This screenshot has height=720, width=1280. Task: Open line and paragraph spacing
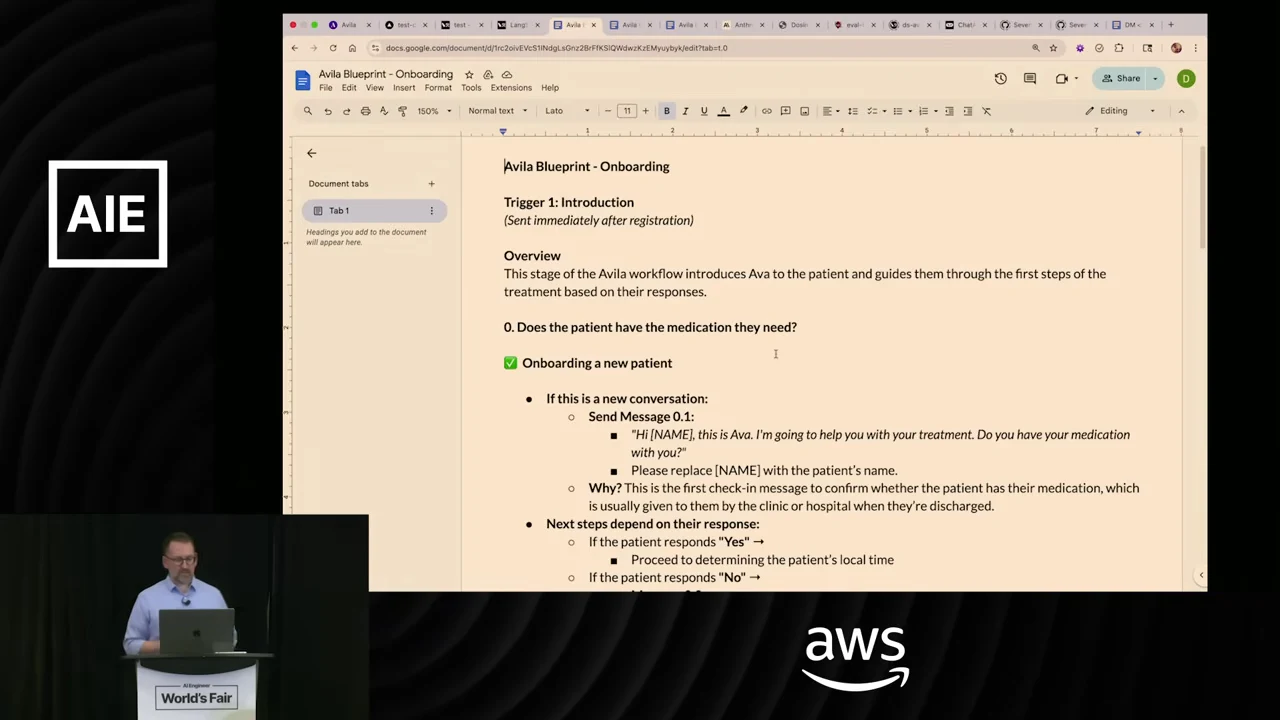coord(852,111)
